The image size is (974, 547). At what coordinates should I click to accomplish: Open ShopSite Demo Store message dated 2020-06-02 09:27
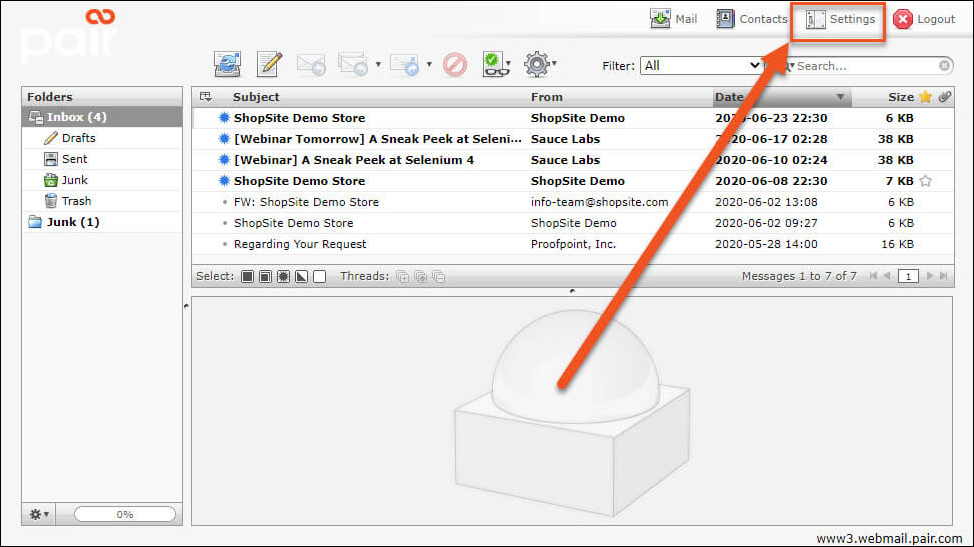573,223
